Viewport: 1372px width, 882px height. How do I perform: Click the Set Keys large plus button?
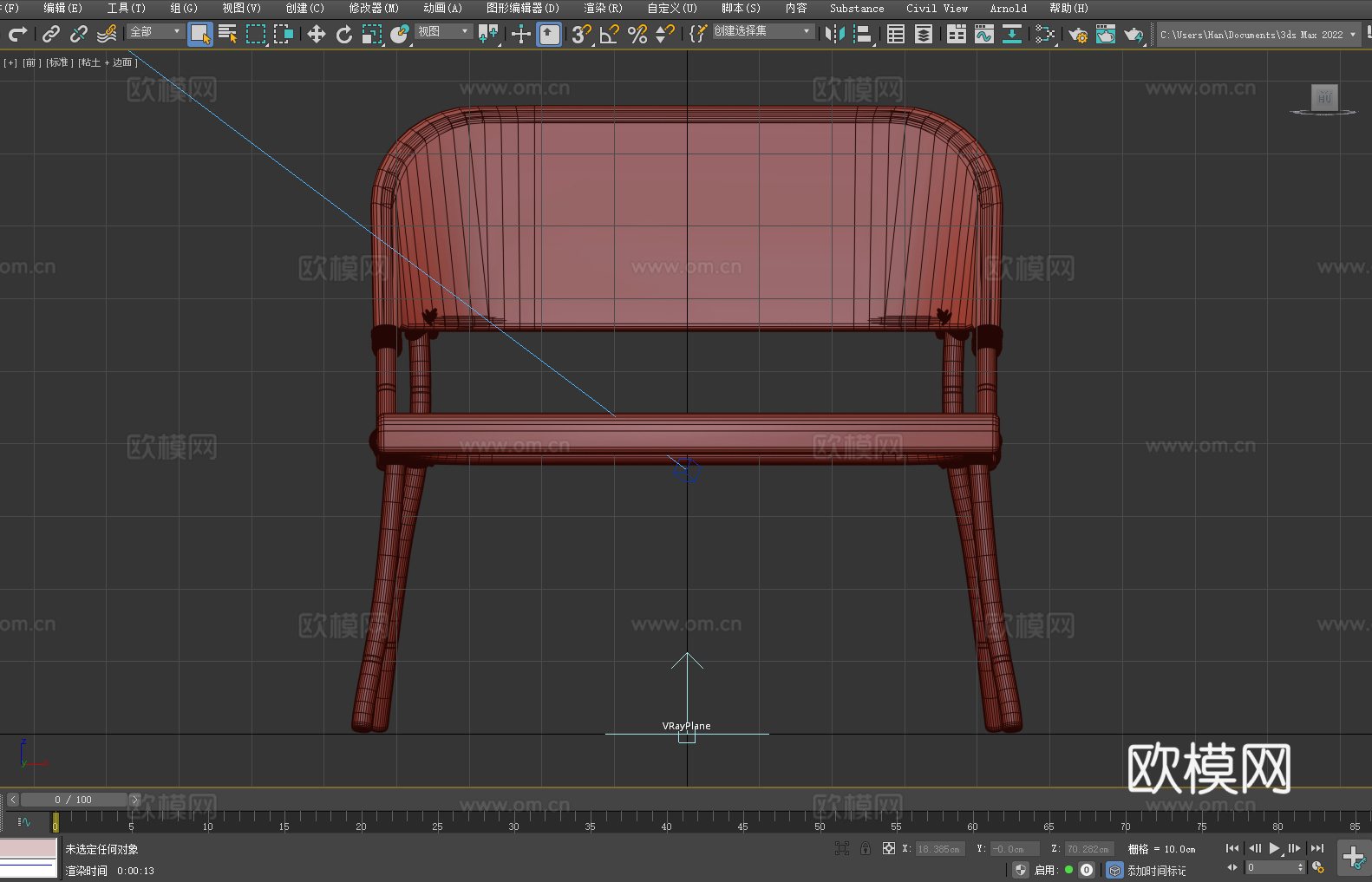click(1354, 858)
